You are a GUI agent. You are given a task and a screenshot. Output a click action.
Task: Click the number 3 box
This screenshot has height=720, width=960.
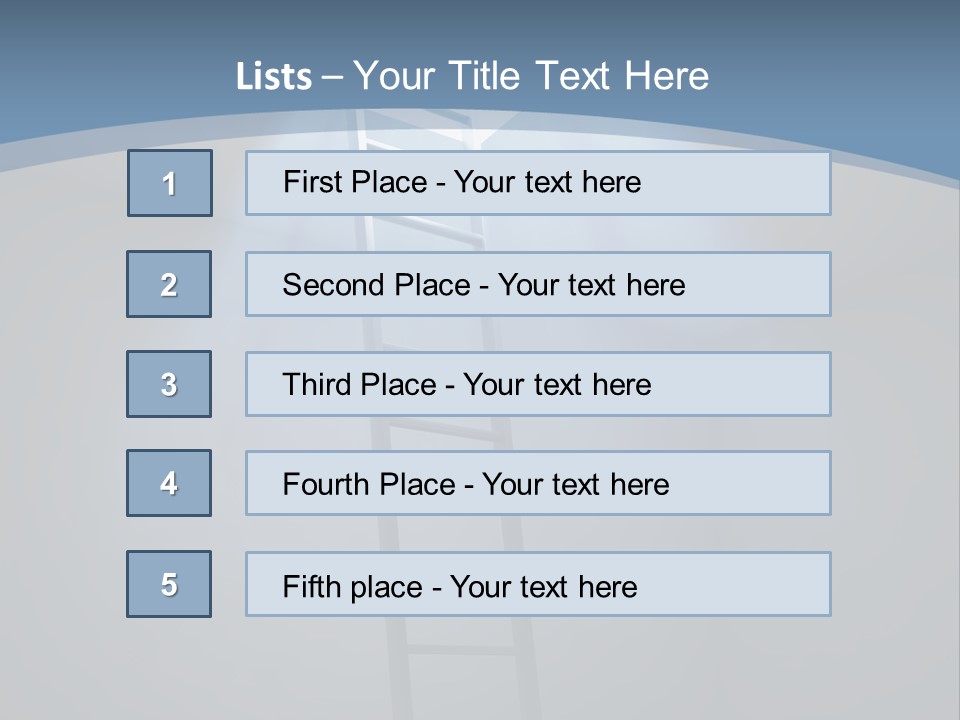tap(169, 384)
